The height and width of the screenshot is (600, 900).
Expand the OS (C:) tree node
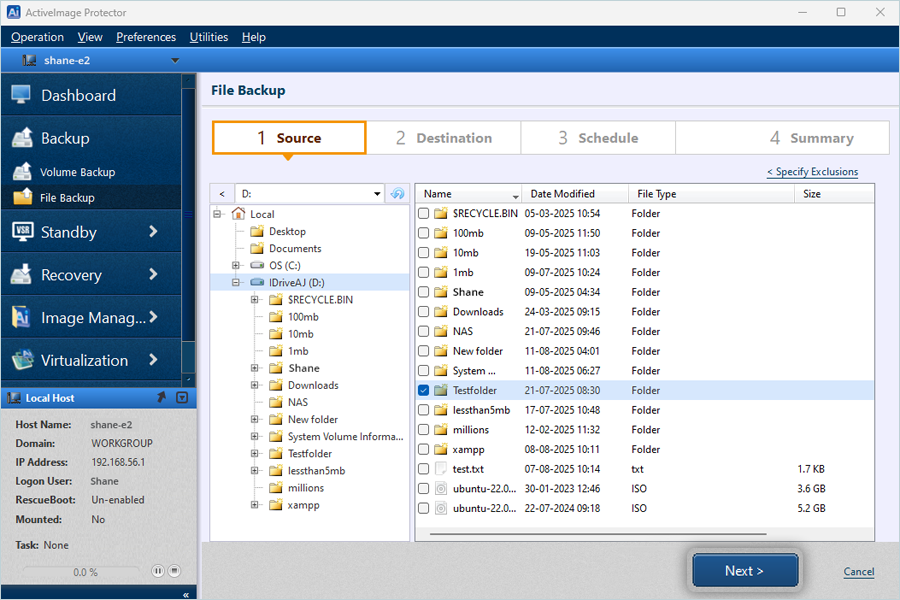[235, 265]
